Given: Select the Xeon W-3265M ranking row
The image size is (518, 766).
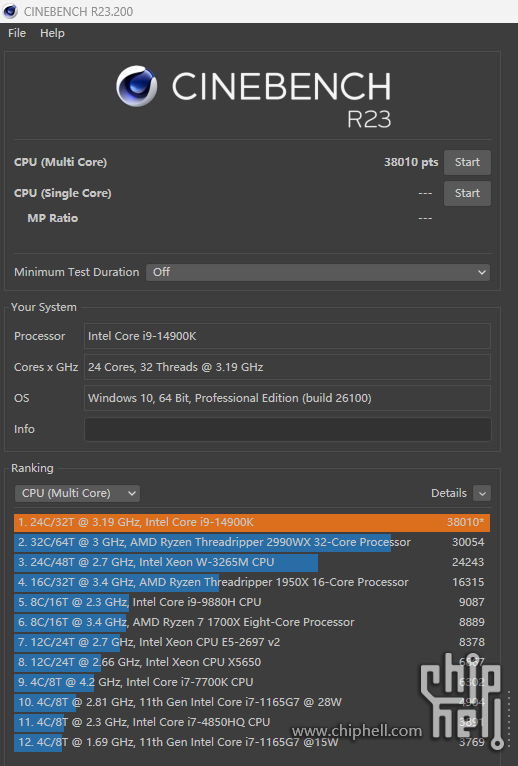Looking at the screenshot, I should [x=252, y=562].
